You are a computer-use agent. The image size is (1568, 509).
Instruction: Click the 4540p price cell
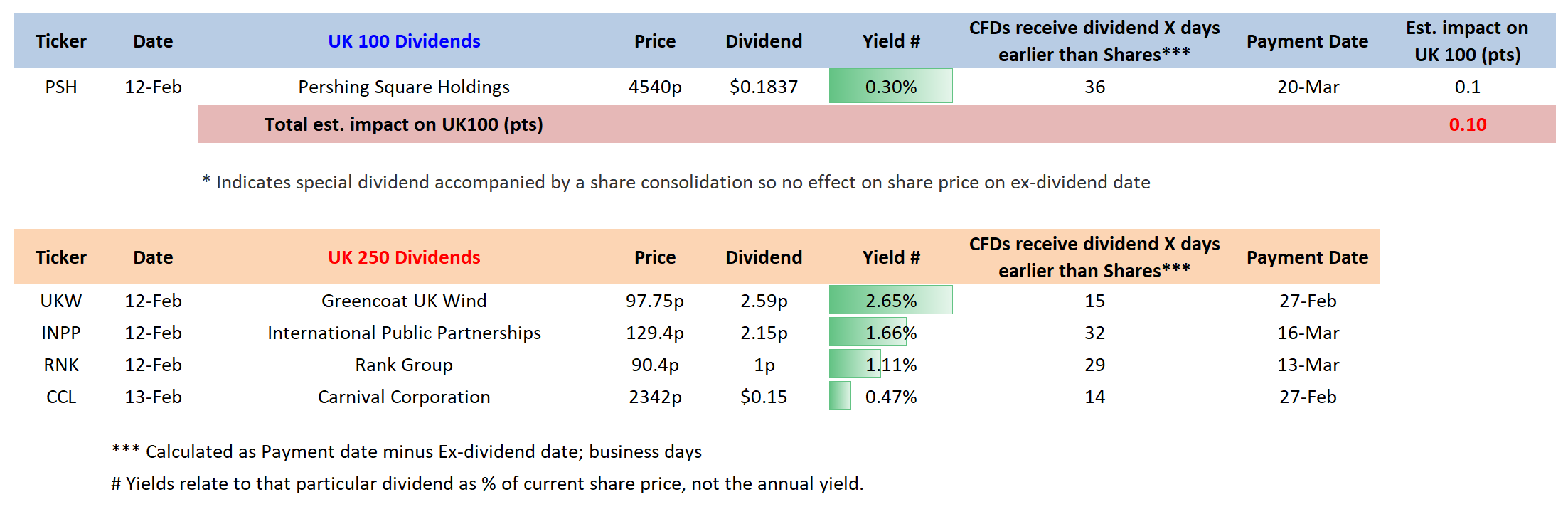tap(655, 87)
